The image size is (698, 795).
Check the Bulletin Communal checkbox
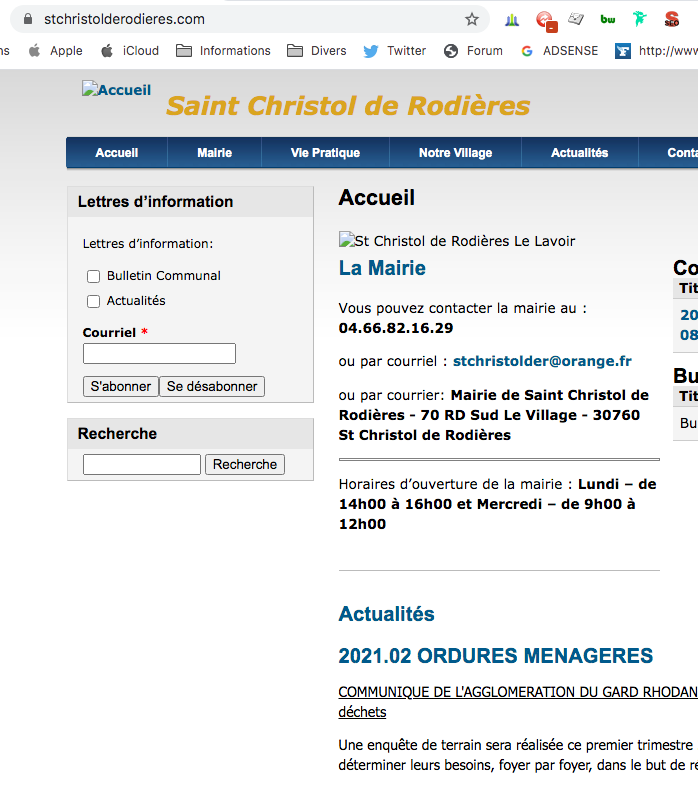pos(93,276)
